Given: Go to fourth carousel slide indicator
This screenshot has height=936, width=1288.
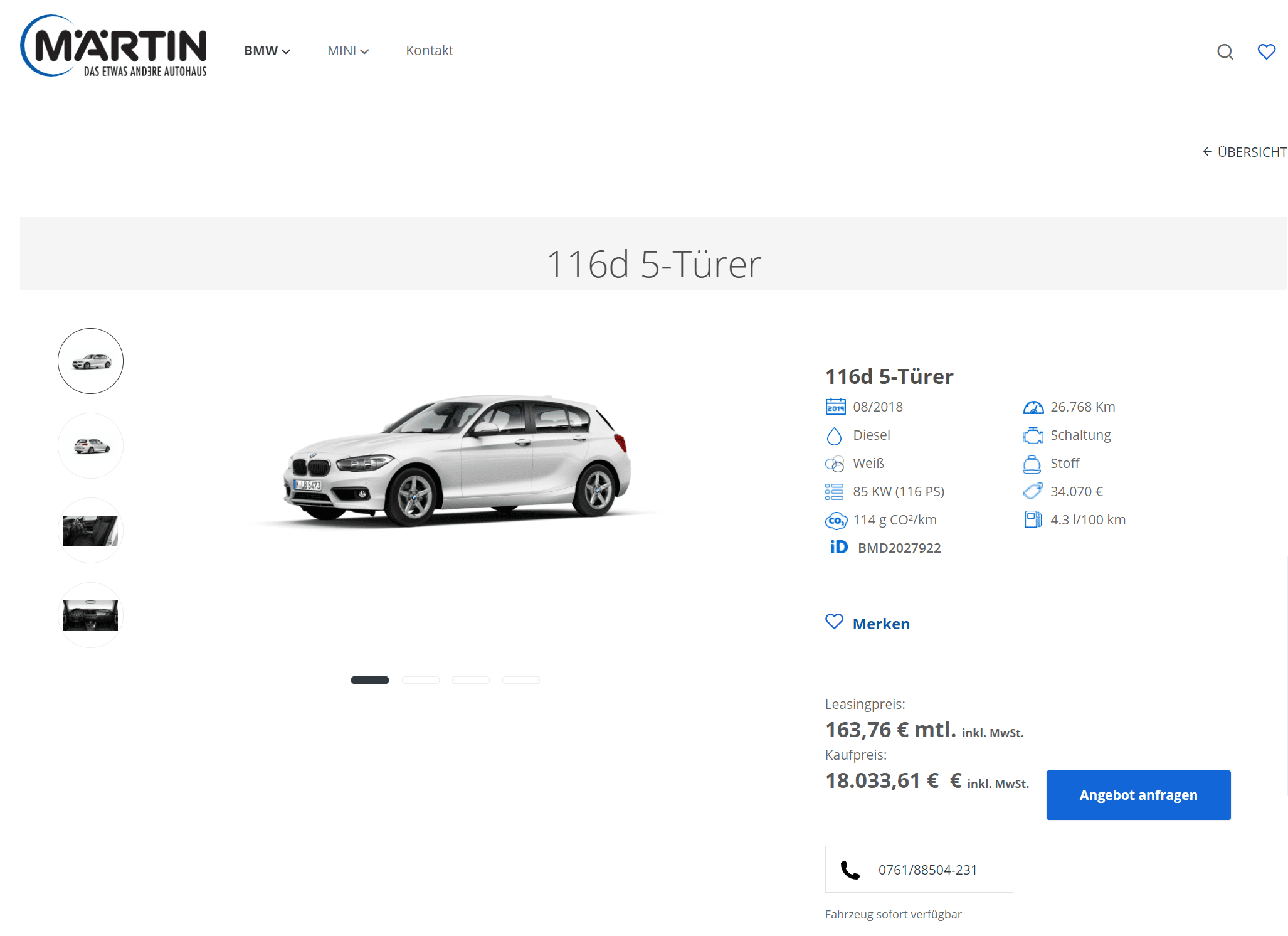Looking at the screenshot, I should coord(520,680).
